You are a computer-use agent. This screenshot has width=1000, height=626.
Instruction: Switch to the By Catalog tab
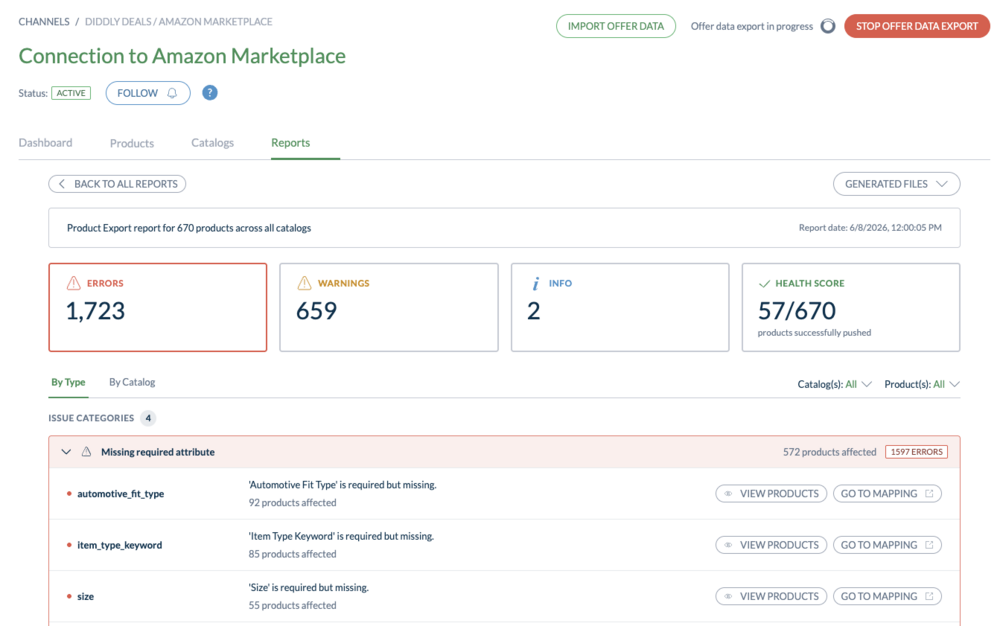[x=132, y=382]
